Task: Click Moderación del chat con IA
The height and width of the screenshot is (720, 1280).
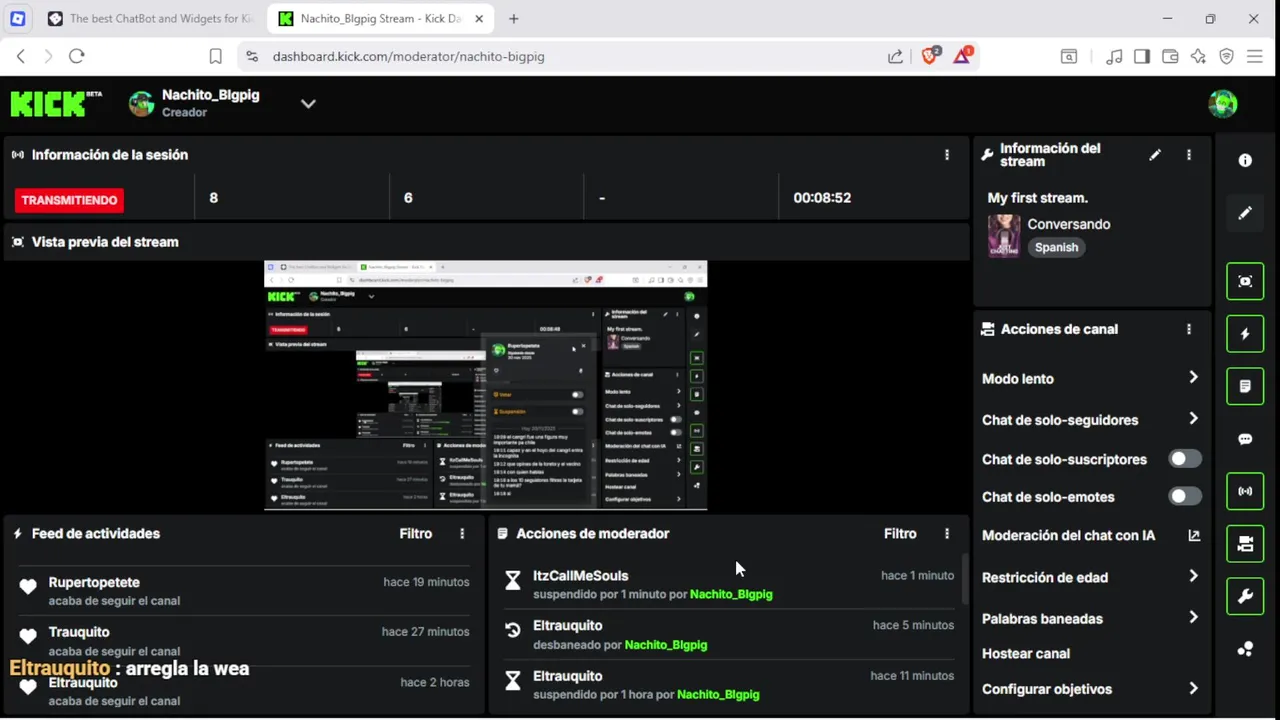Action: pyautogui.click(x=1068, y=535)
